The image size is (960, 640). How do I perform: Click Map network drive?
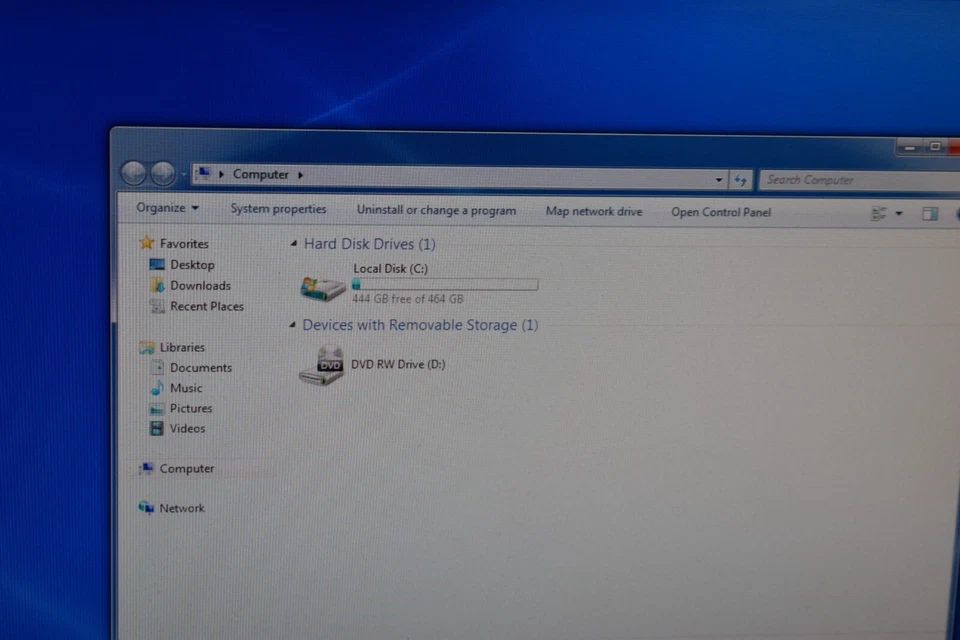click(594, 212)
